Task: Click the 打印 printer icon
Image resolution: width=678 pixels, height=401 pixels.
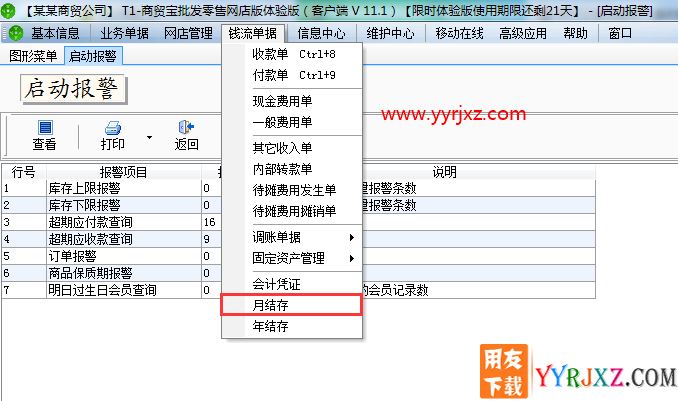Action: pos(113,128)
